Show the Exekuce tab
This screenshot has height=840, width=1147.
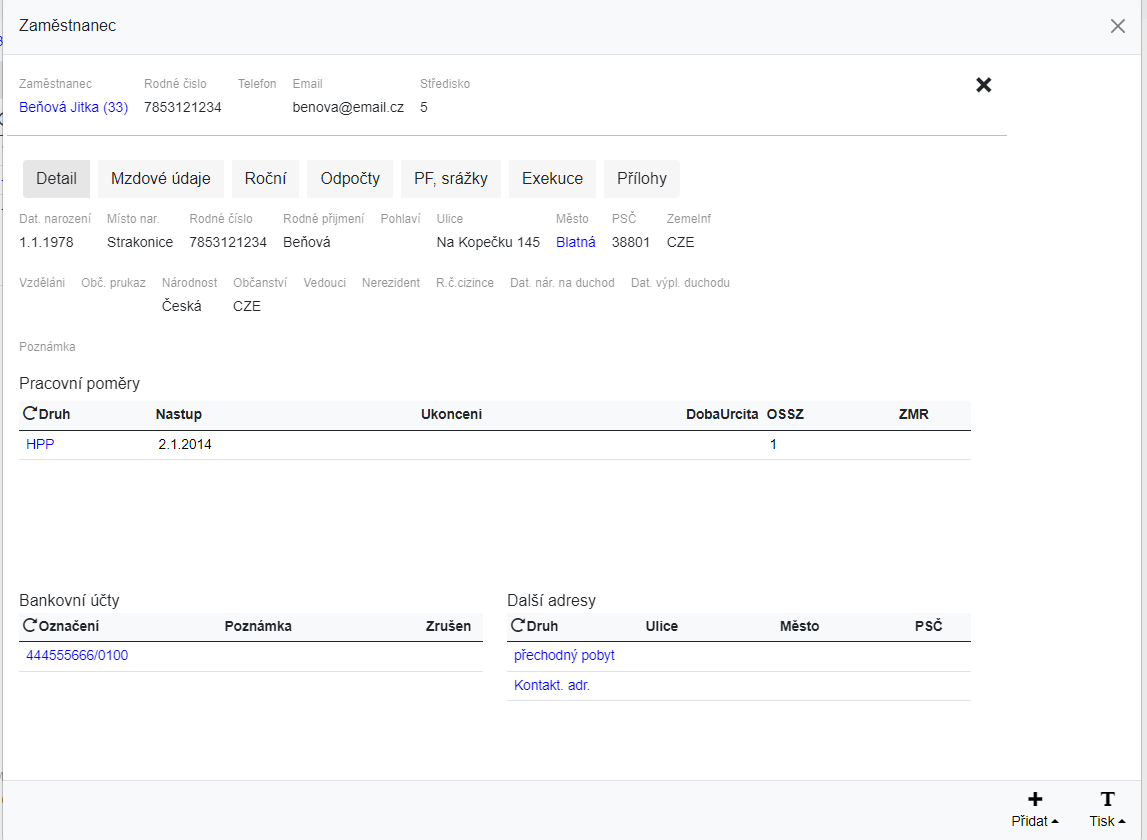(552, 179)
